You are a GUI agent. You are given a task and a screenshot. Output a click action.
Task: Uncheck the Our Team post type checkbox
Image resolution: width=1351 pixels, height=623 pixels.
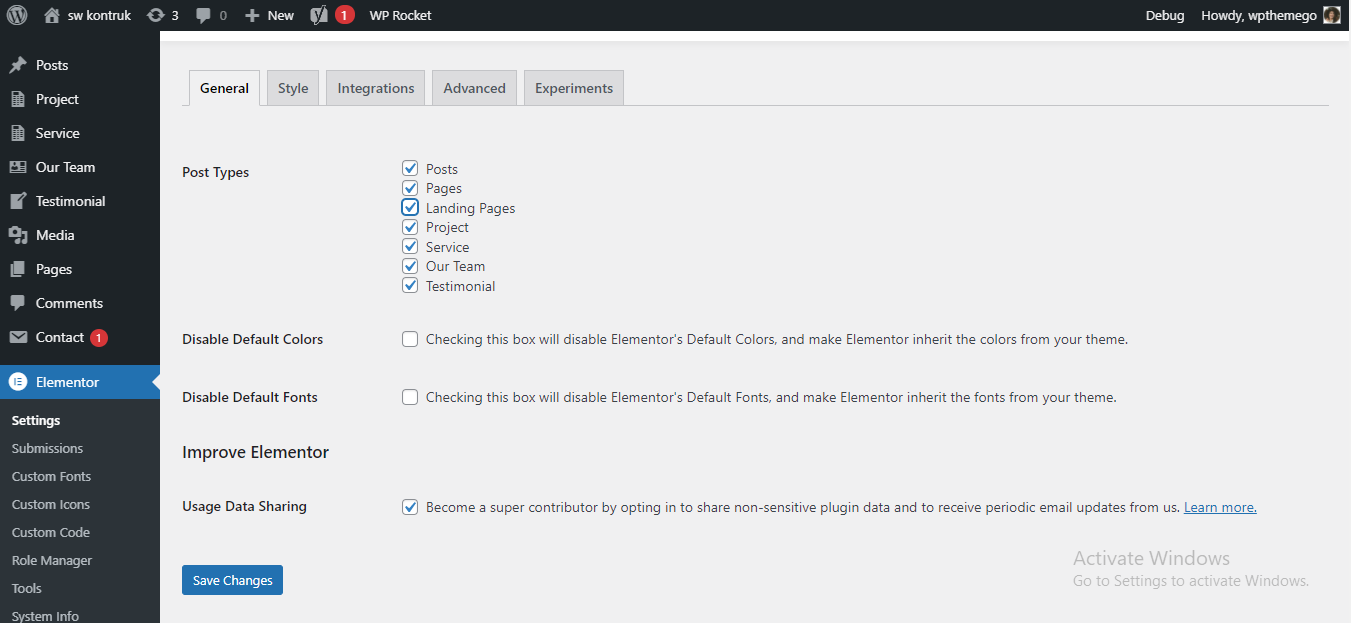tap(410, 266)
